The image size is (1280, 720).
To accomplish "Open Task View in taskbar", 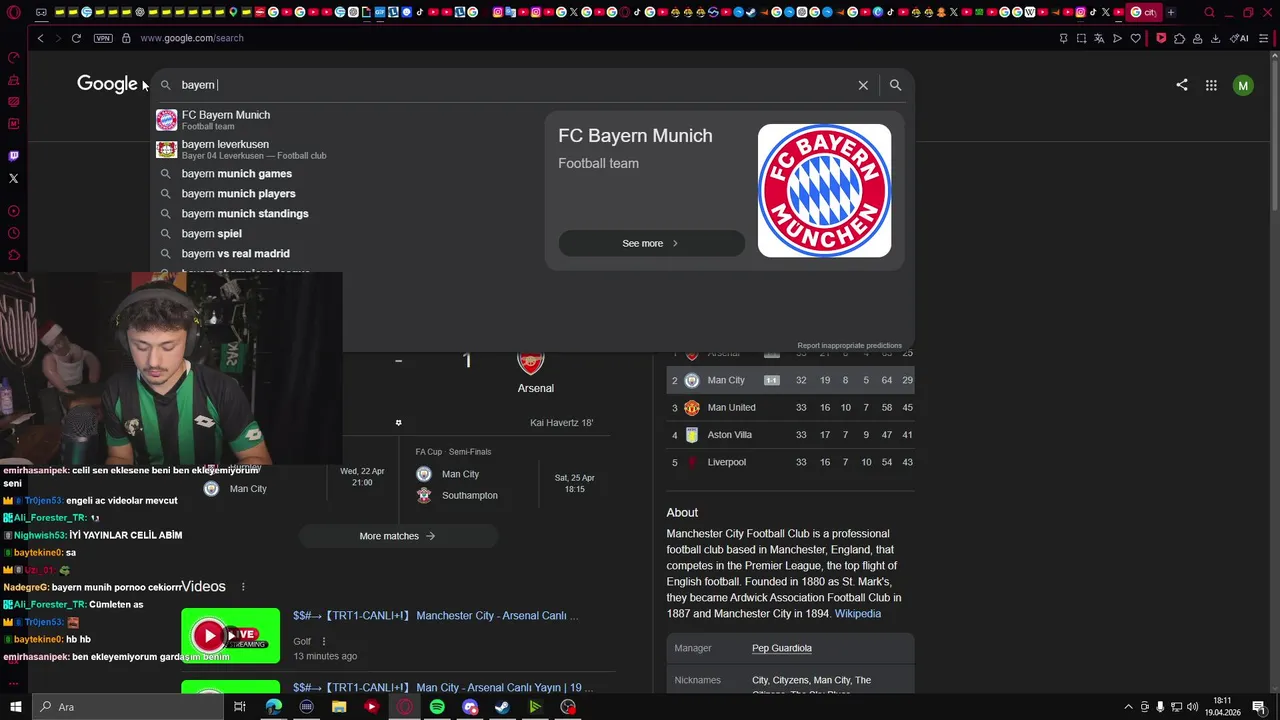I will coord(240,707).
